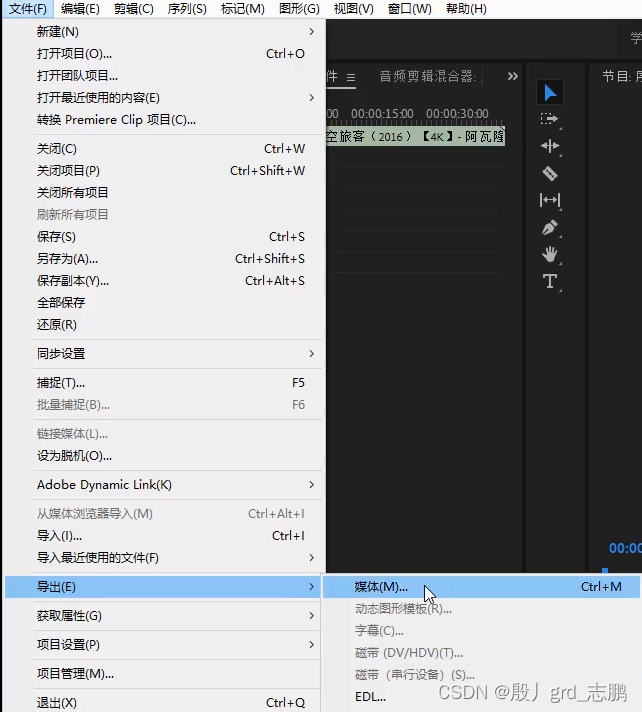642x712 pixels.
Task: Select the Track Select Forward tool
Action: click(x=550, y=119)
